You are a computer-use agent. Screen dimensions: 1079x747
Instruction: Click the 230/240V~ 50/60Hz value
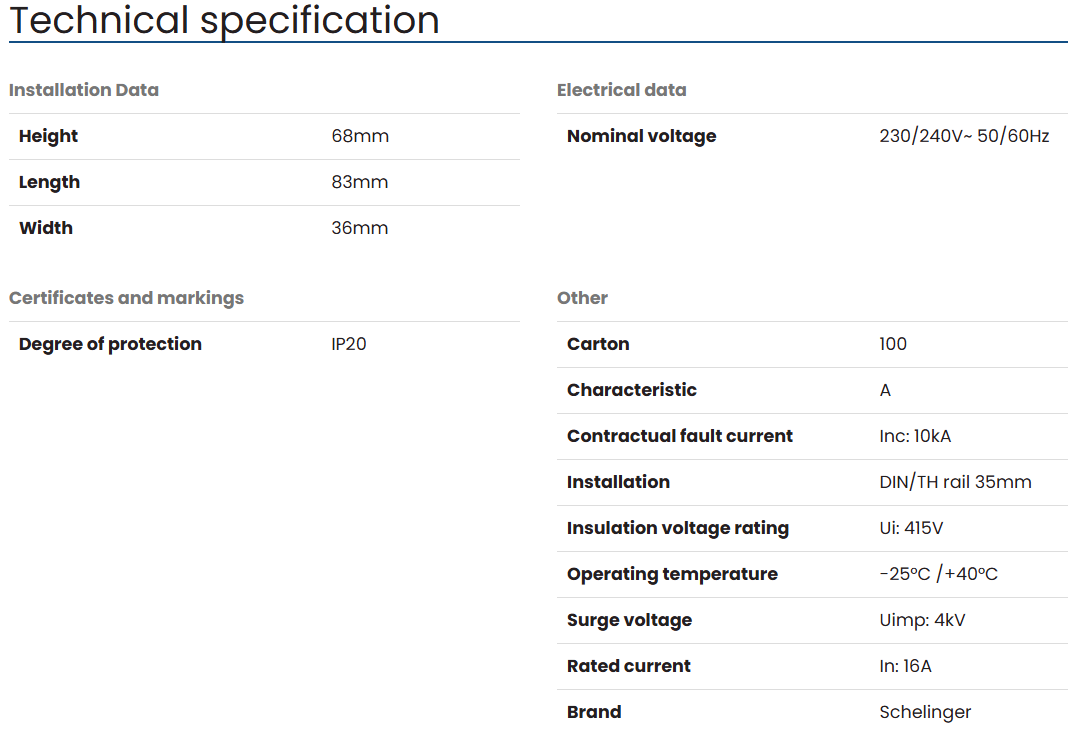pos(964,136)
